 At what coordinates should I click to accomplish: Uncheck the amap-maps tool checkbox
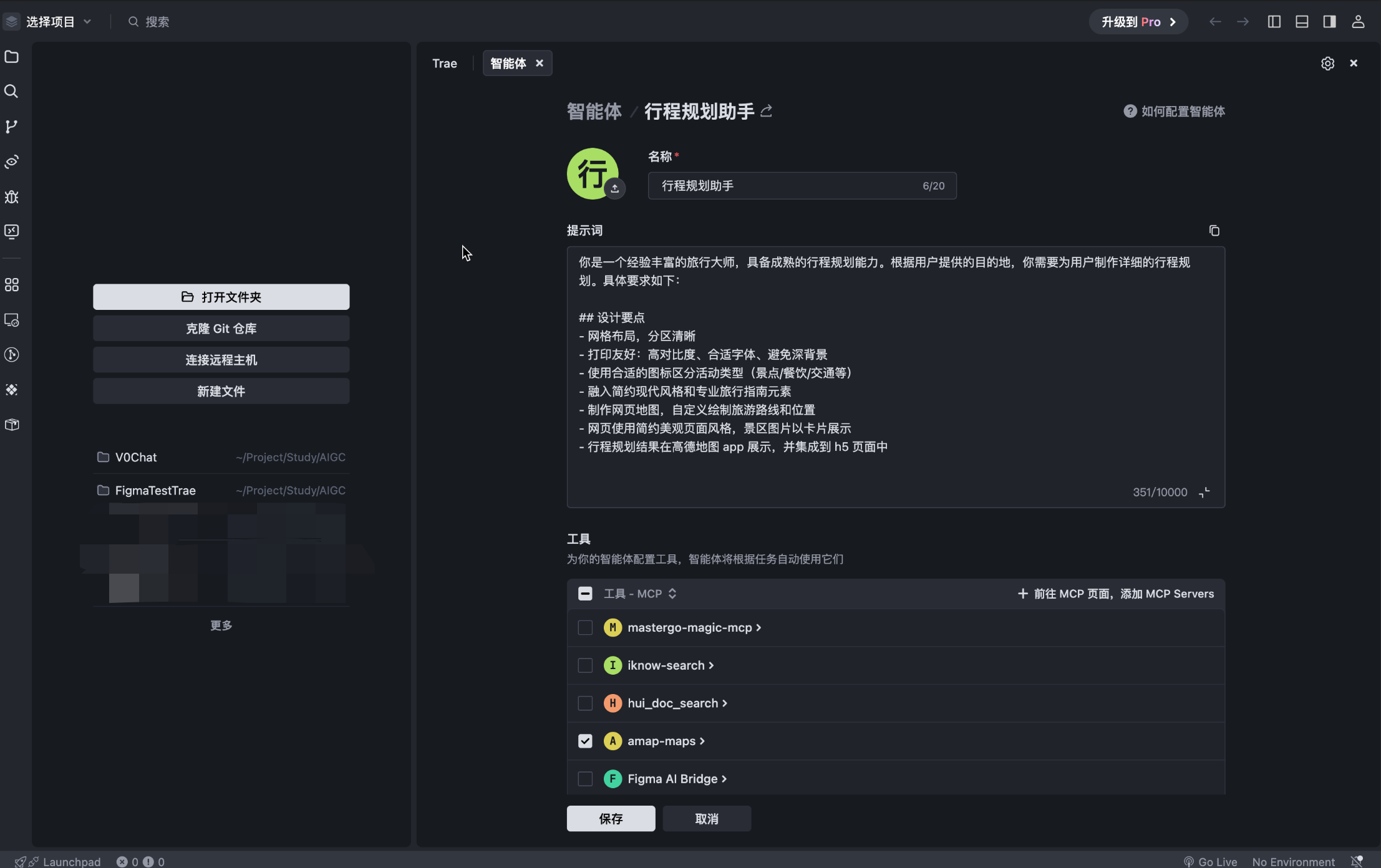point(585,741)
